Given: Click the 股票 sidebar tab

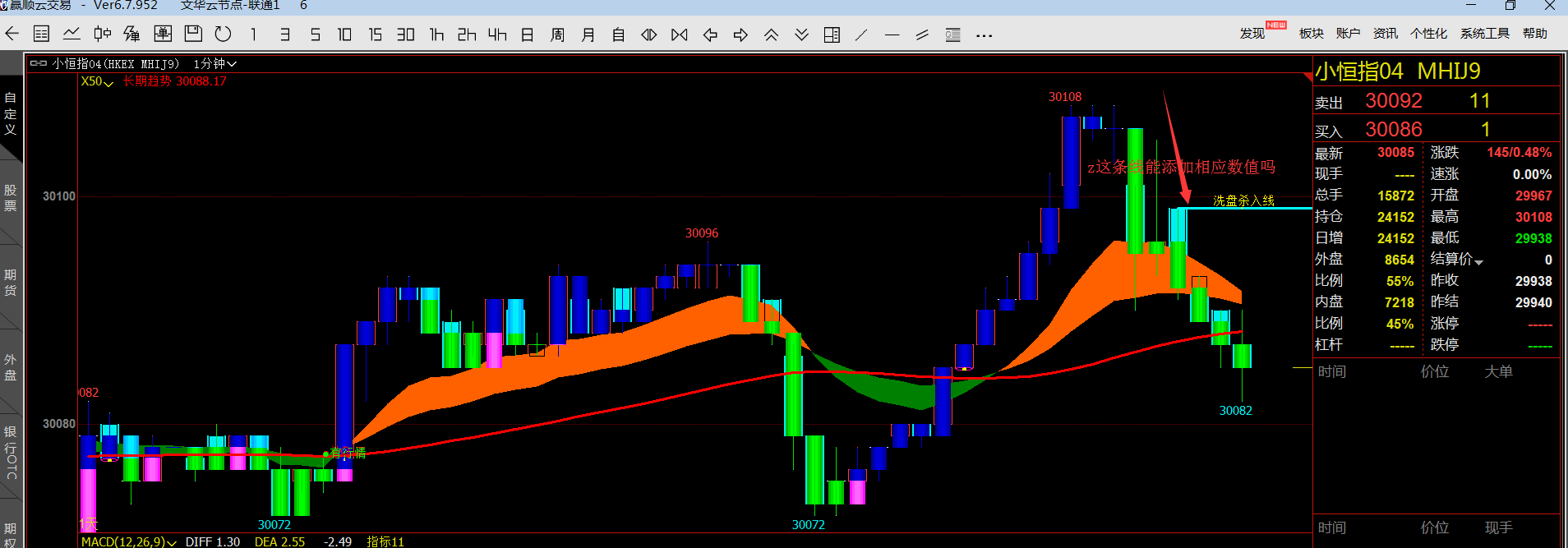Looking at the screenshot, I should (11, 198).
